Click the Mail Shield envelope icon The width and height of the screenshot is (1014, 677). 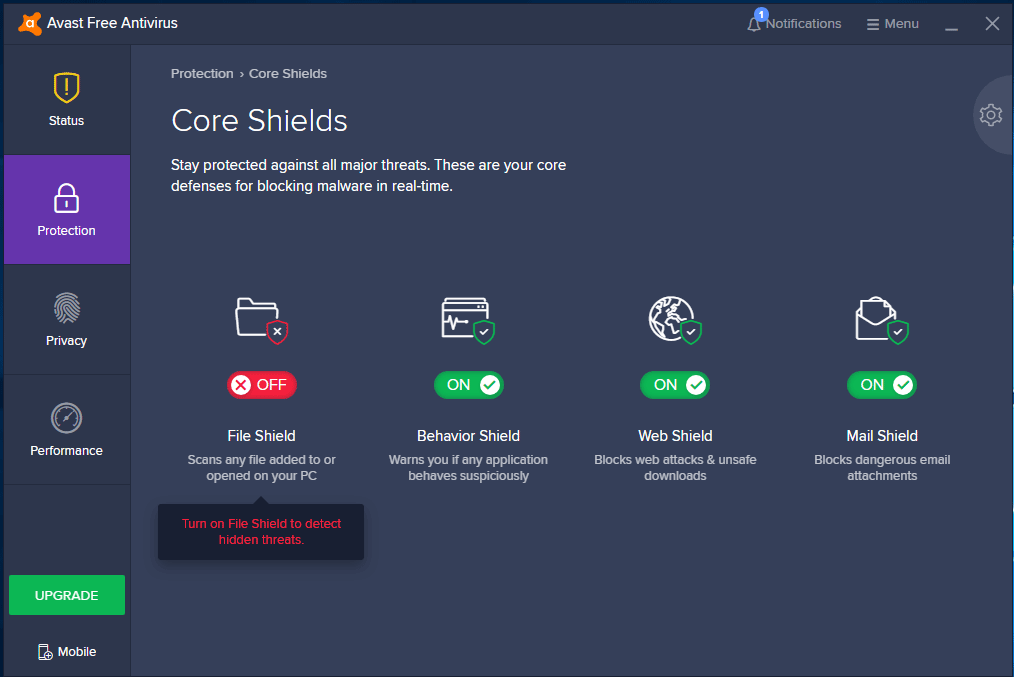(880, 318)
